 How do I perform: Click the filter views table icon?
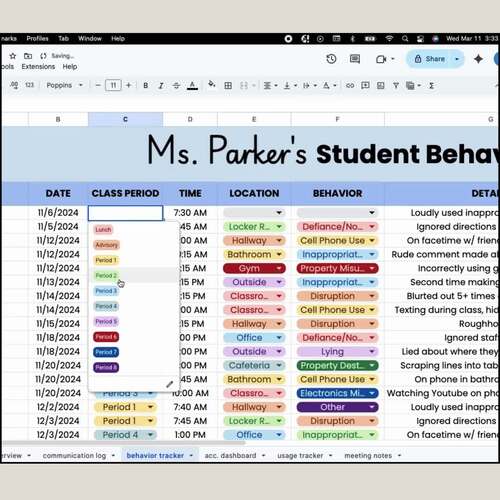(x=410, y=86)
